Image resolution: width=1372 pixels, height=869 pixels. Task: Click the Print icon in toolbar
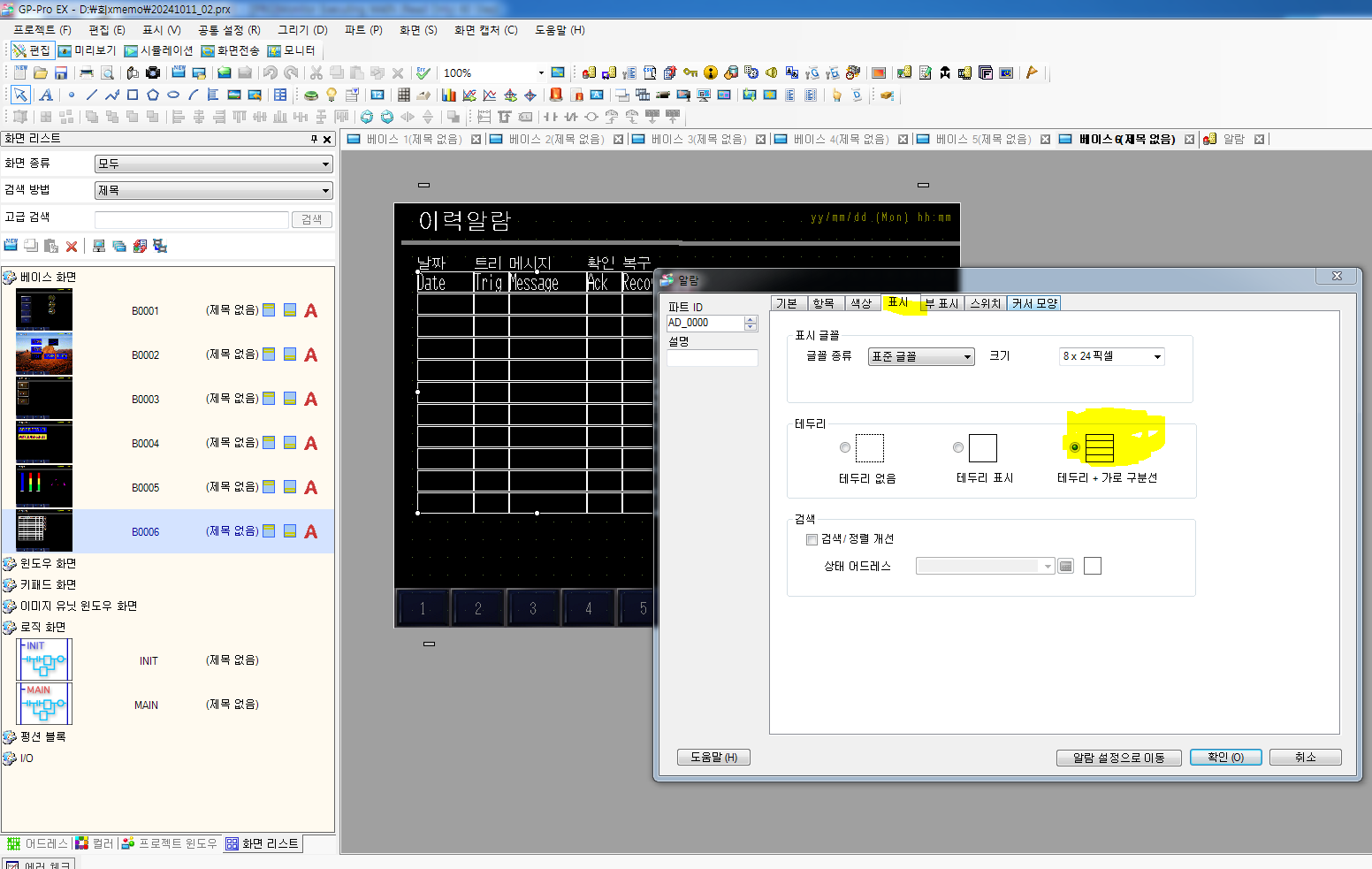point(87,72)
